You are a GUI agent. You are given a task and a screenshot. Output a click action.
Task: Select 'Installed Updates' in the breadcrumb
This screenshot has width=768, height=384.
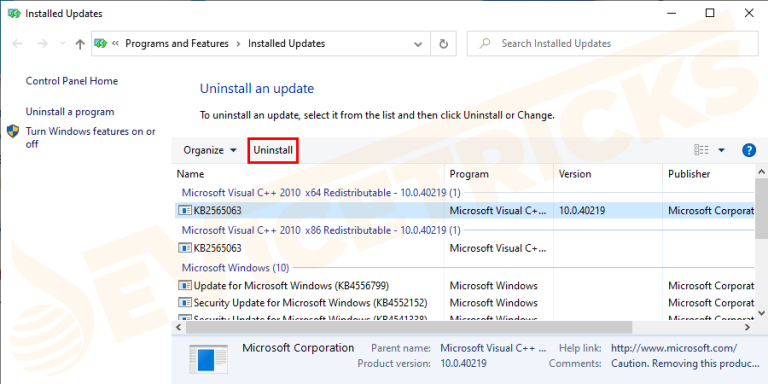287,44
